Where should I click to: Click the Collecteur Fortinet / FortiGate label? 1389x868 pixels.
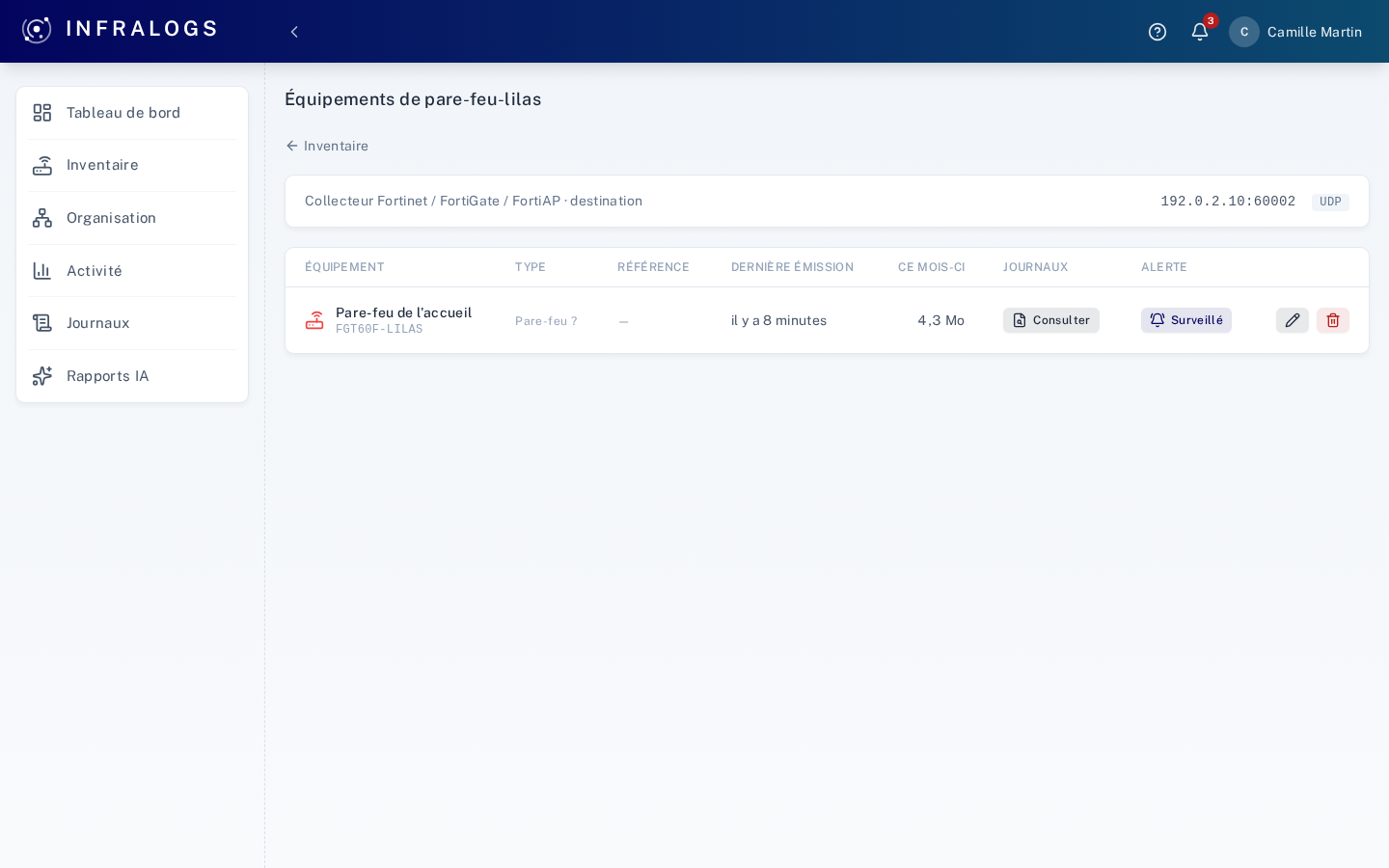click(474, 201)
